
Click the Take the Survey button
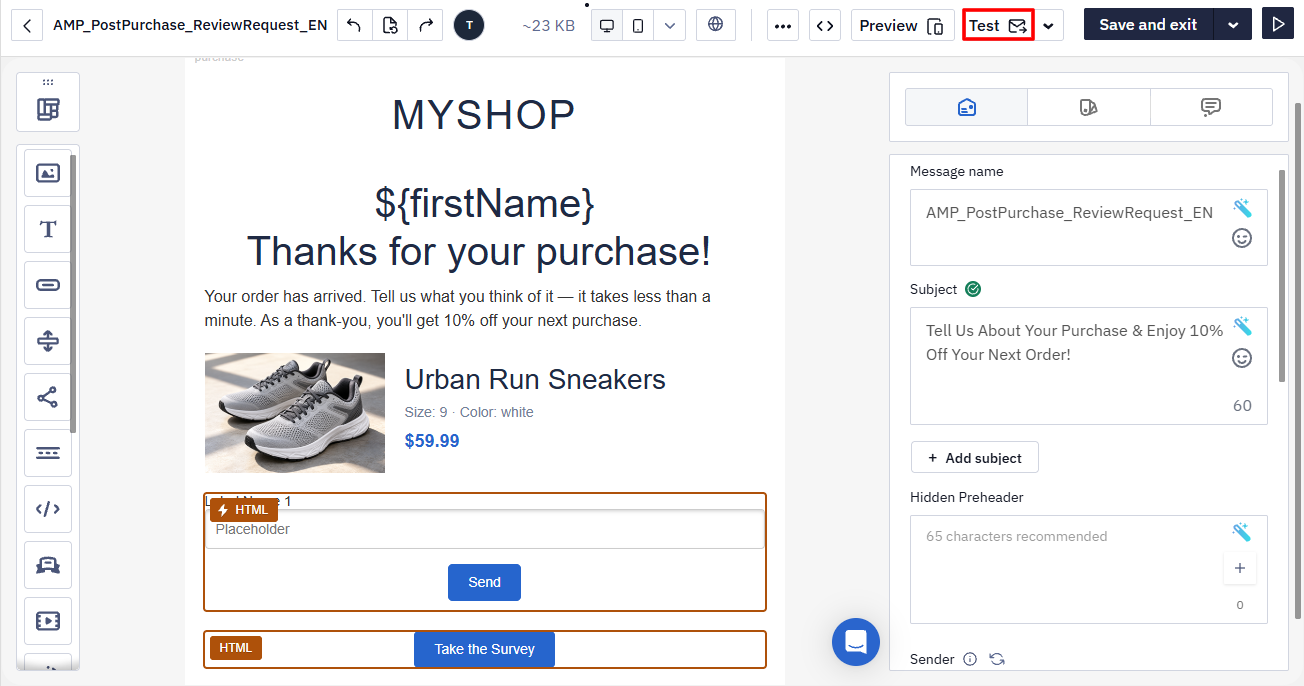(484, 649)
